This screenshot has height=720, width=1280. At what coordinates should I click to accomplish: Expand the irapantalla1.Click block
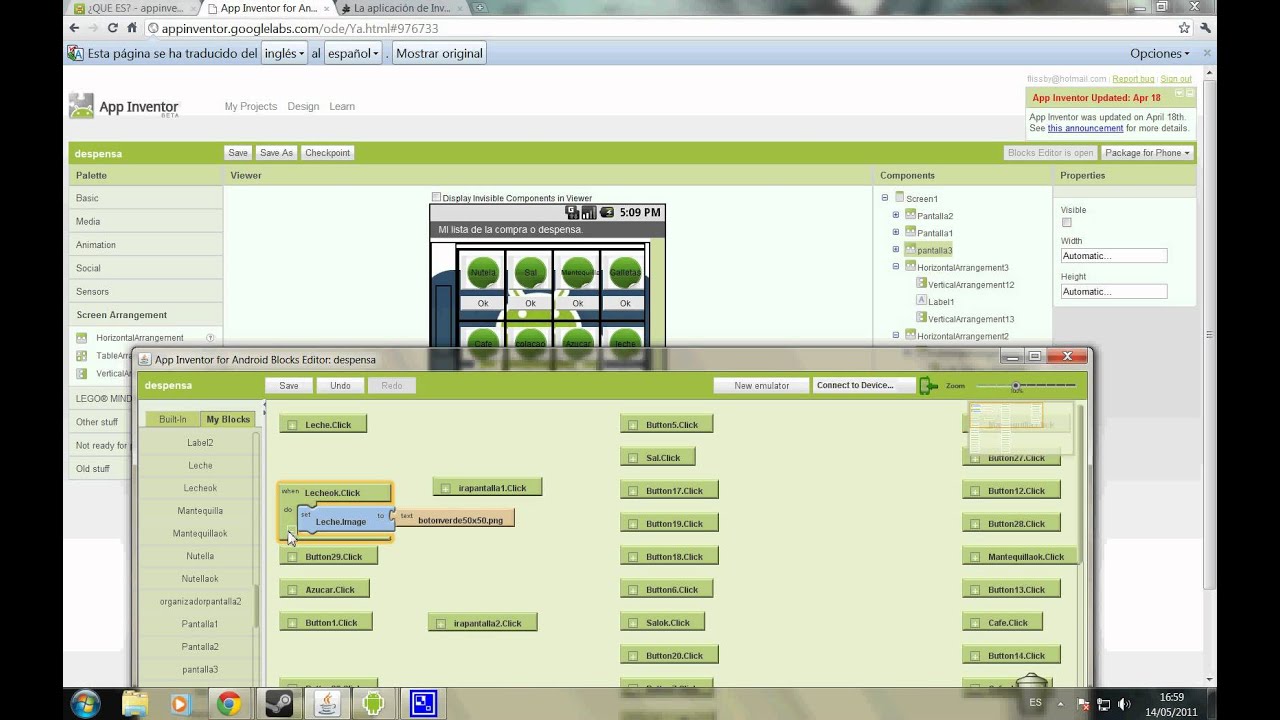445,488
